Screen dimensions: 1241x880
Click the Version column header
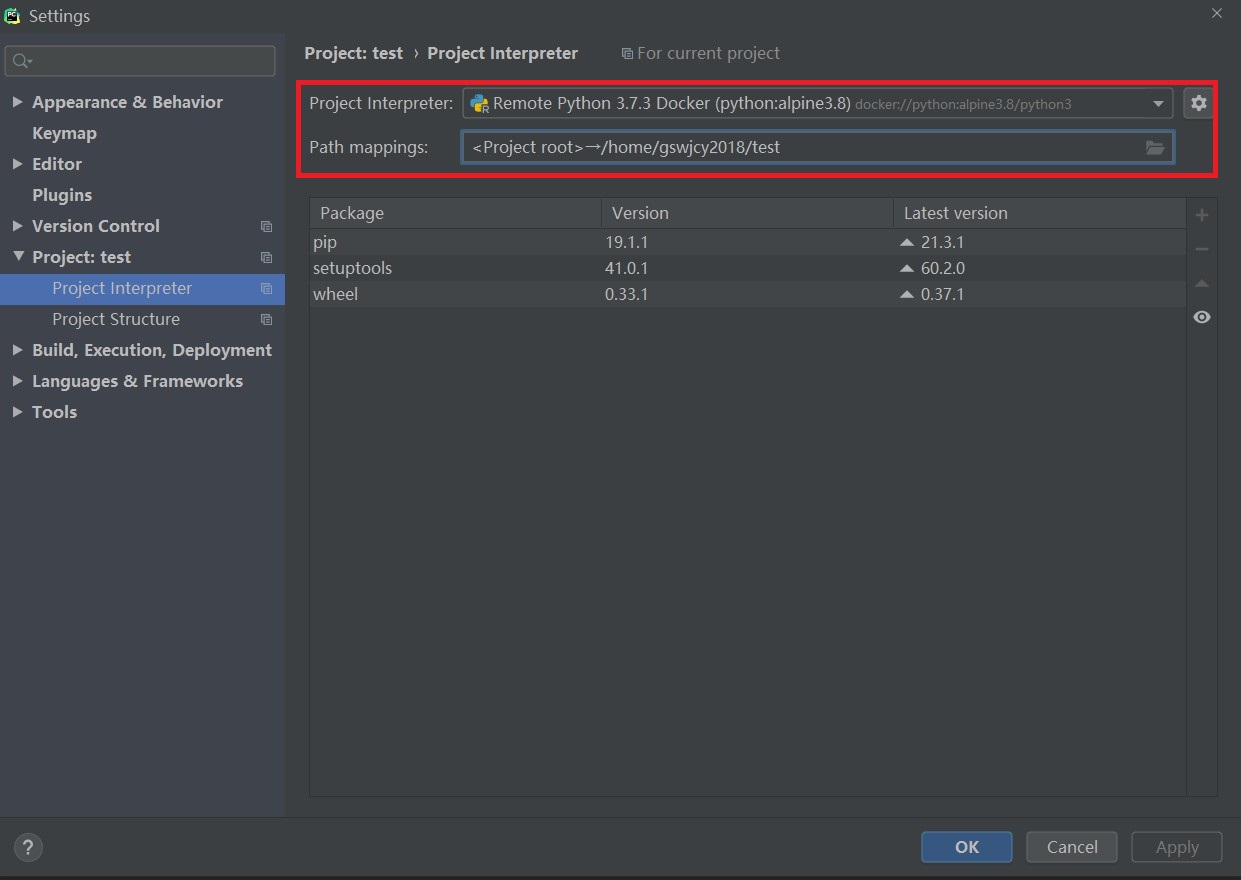pyautogui.click(x=747, y=213)
